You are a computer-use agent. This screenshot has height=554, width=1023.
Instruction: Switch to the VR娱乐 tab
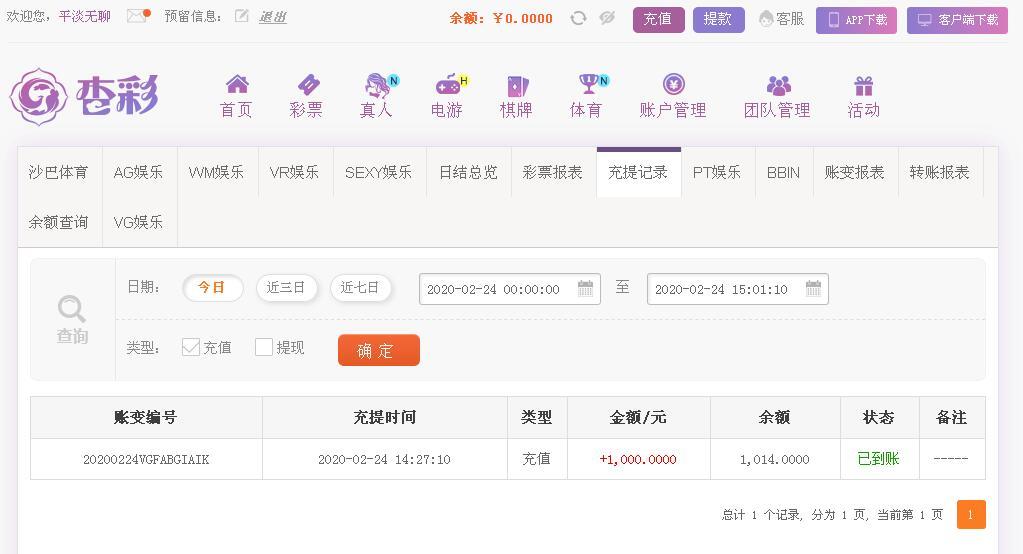click(x=295, y=172)
